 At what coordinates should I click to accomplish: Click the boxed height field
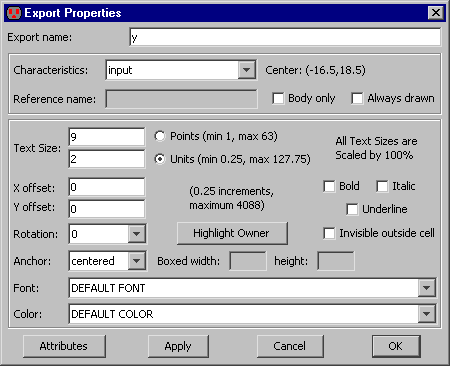[x=336, y=261]
